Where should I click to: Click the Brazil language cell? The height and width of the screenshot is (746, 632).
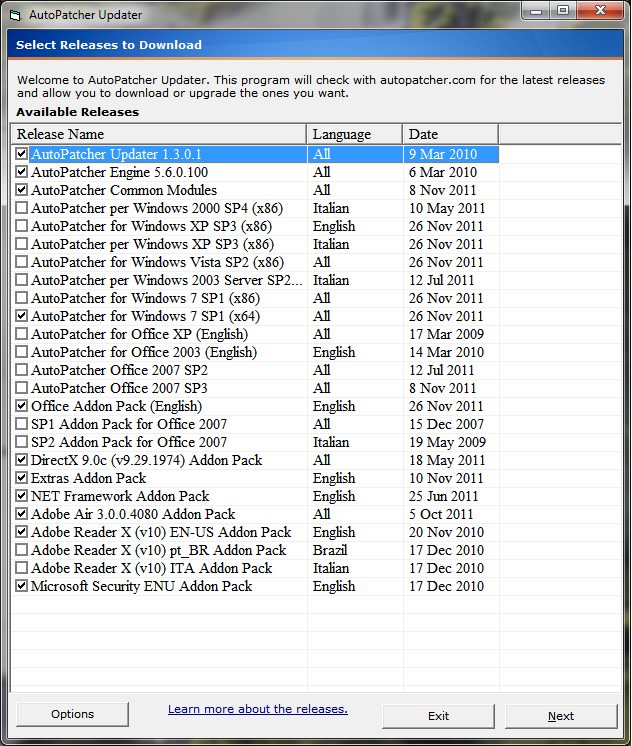coord(330,550)
